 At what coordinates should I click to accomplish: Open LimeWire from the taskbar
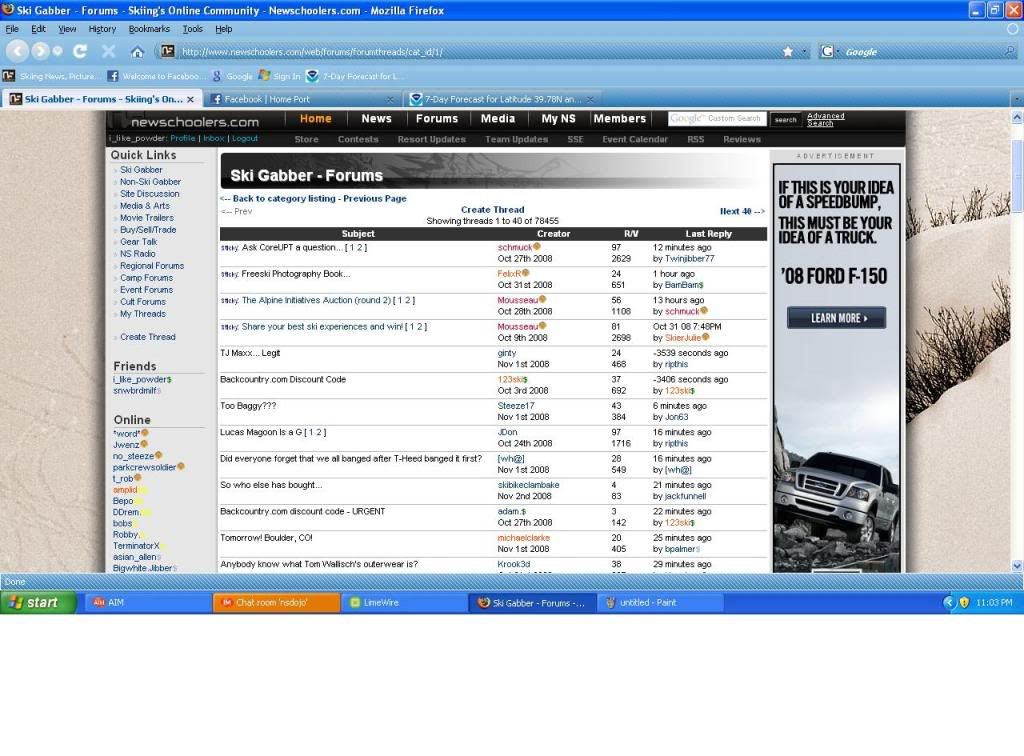click(x=403, y=603)
